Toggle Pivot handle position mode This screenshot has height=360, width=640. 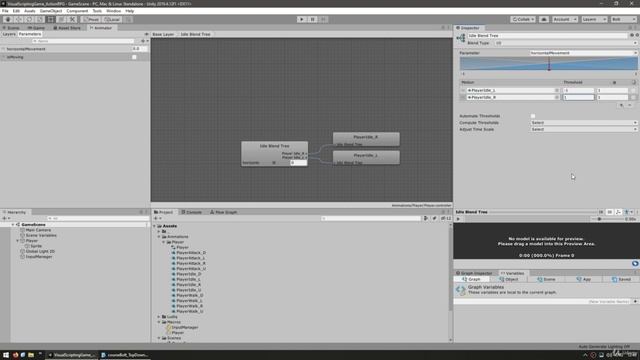point(91,19)
